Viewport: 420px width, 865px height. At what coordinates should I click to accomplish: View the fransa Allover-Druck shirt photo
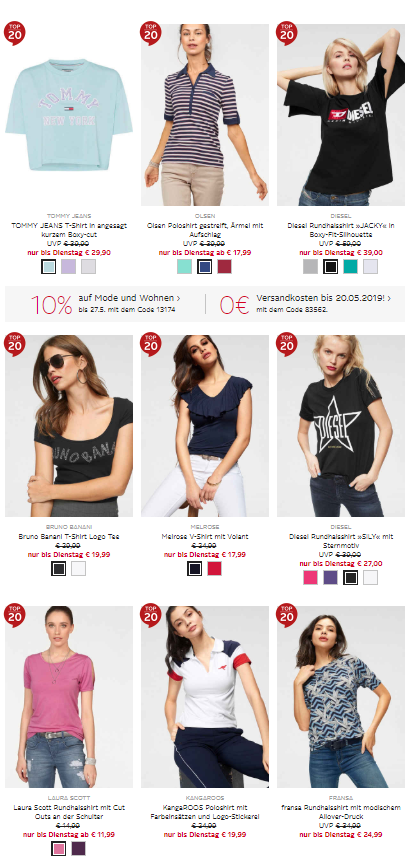(x=341, y=697)
